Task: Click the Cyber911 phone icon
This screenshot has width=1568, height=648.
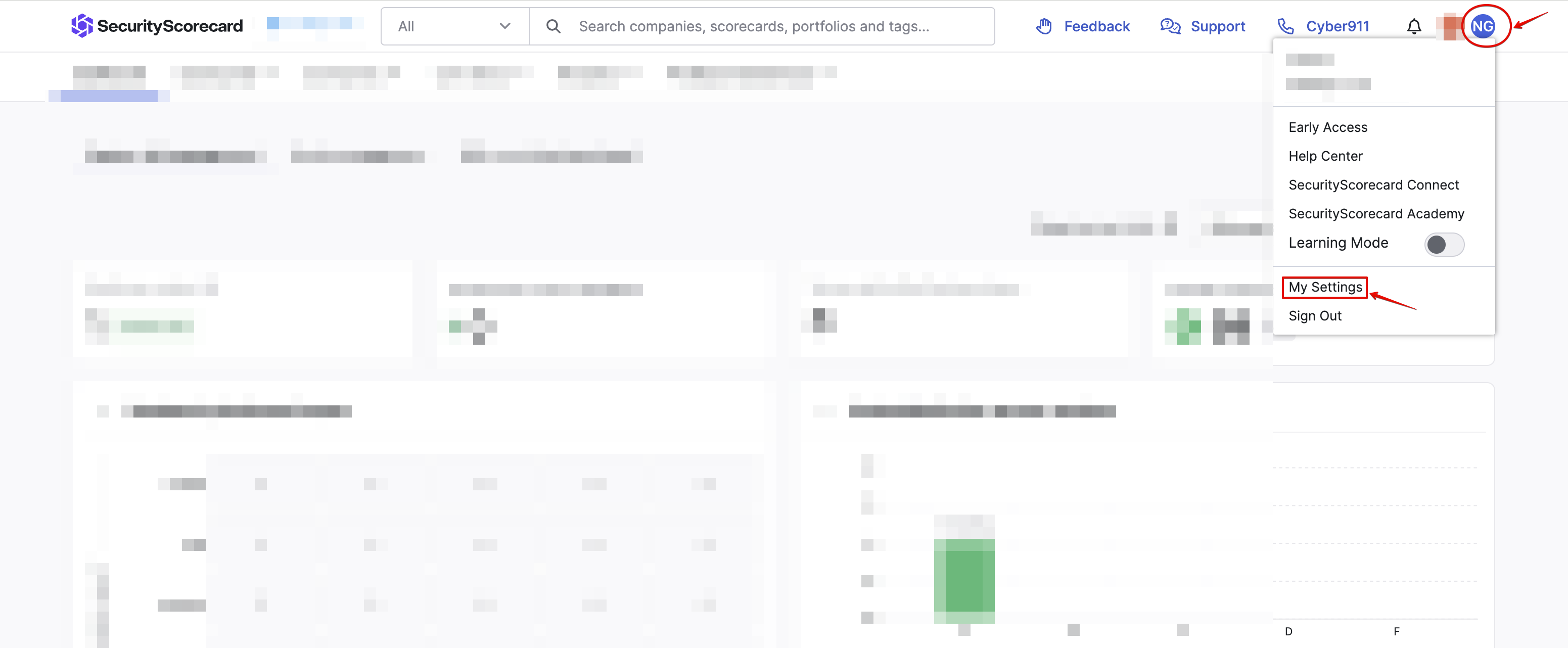Action: coord(1285,26)
